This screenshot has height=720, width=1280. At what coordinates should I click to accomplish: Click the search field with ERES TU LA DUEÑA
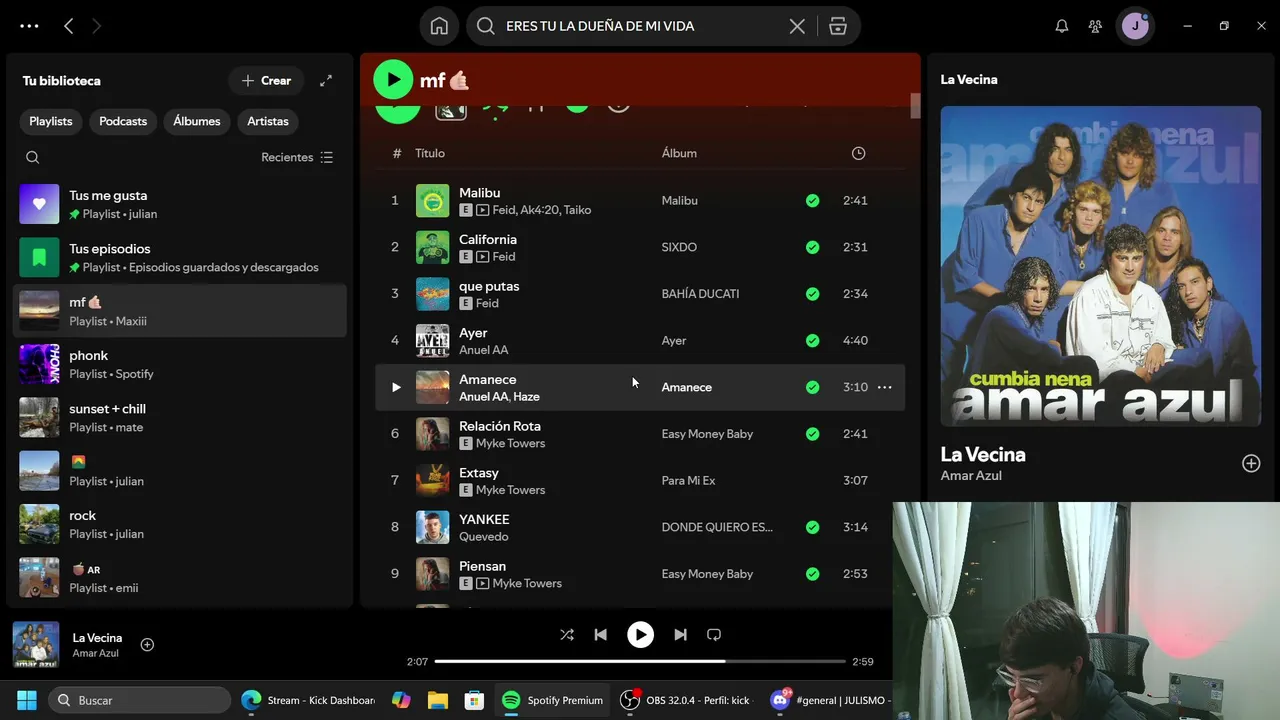tap(640, 26)
